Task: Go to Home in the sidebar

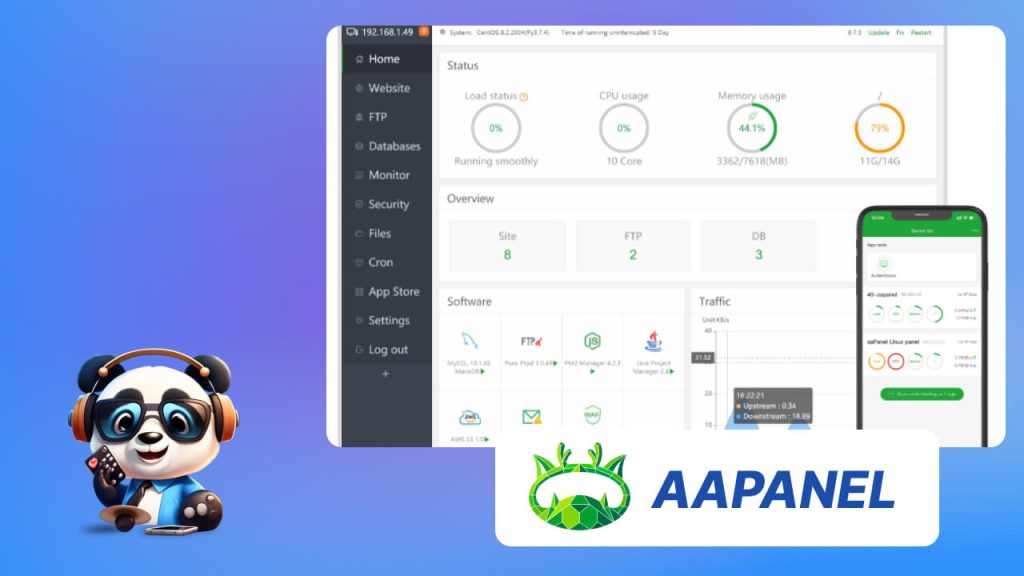Action: [x=387, y=59]
